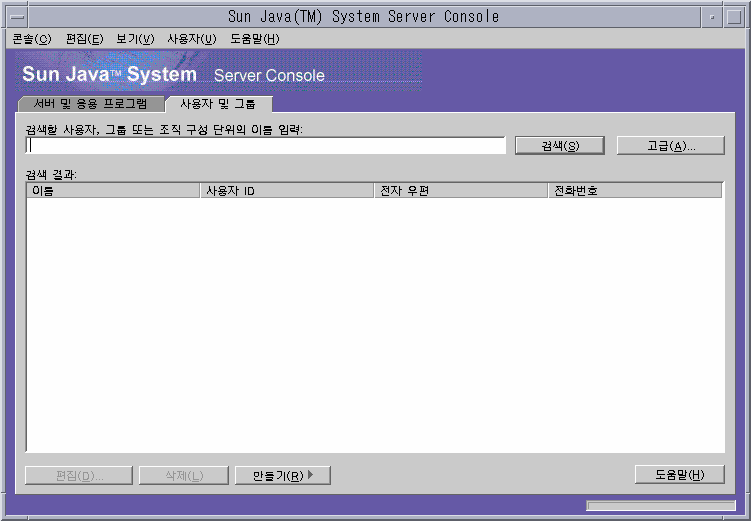This screenshot has width=751, height=521.
Task: Click the 사용자 ID column header
Action: 287,191
